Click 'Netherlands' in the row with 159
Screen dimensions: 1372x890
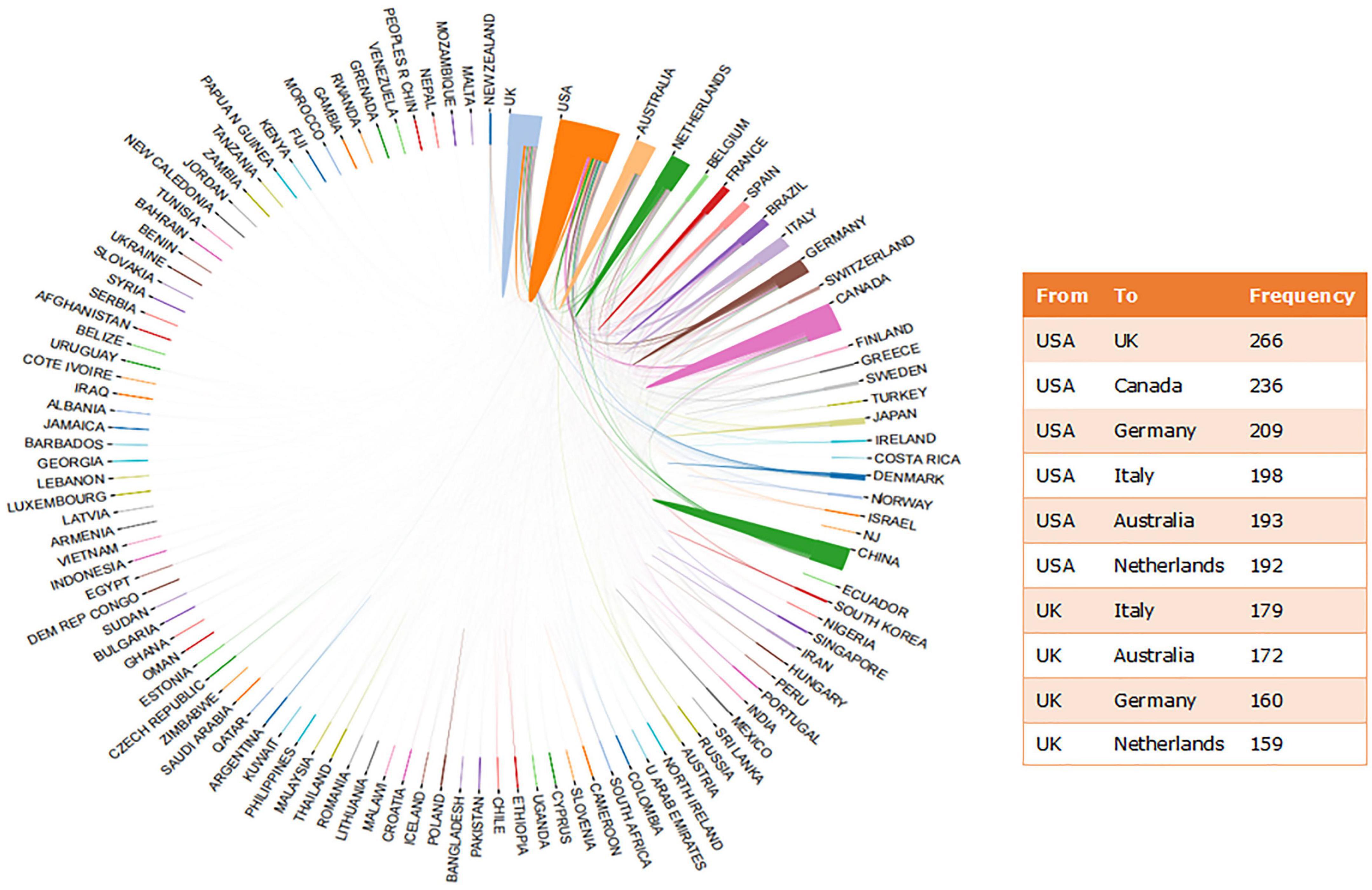coord(1169,744)
